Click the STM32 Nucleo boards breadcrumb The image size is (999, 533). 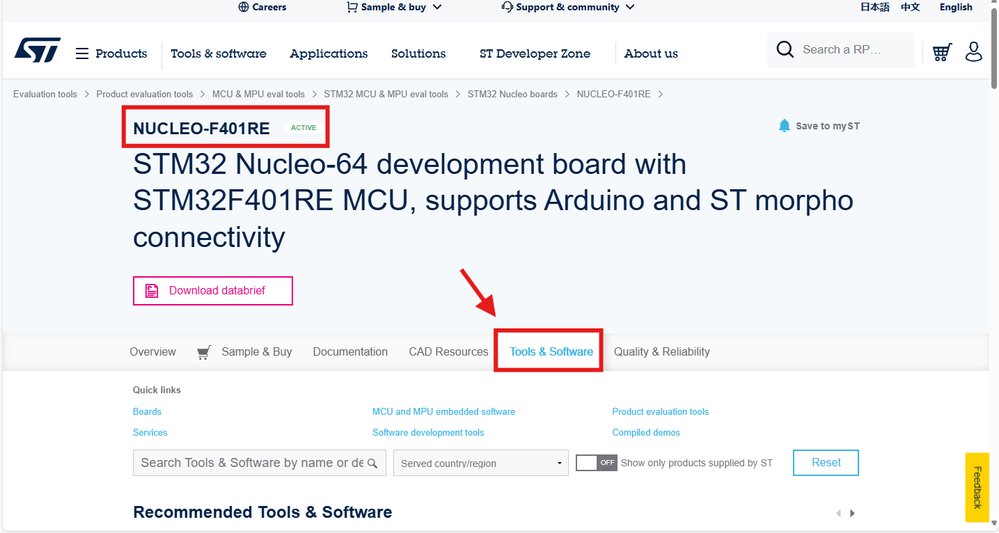click(x=512, y=94)
